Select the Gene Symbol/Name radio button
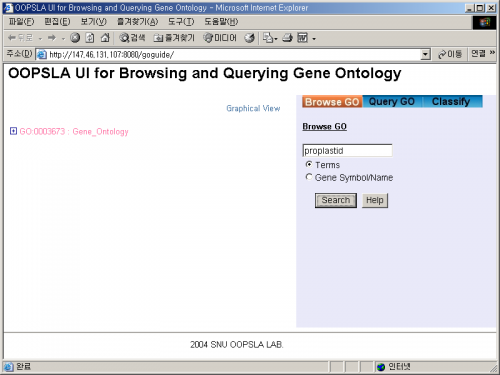 [x=309, y=177]
